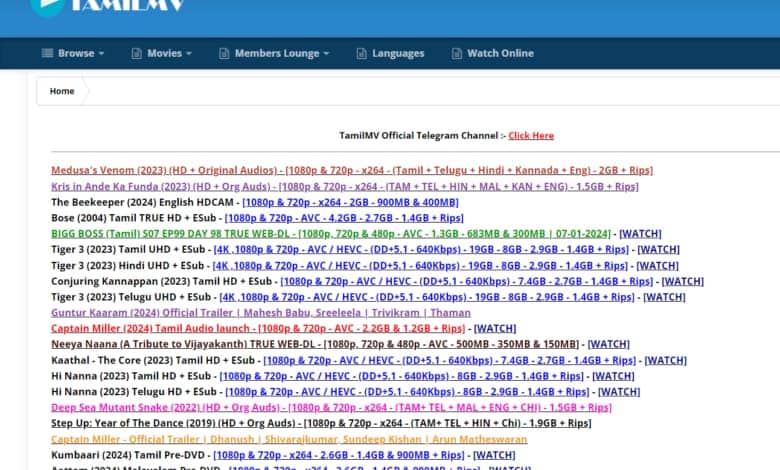This screenshot has width=780, height=470.
Task: Open Hi Nanna Tamil HD link
Action: coord(401,376)
